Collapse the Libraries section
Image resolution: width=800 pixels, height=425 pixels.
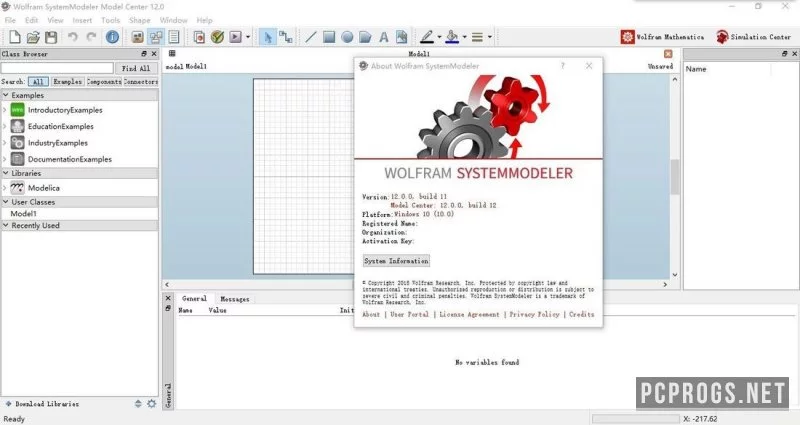tap(6, 173)
